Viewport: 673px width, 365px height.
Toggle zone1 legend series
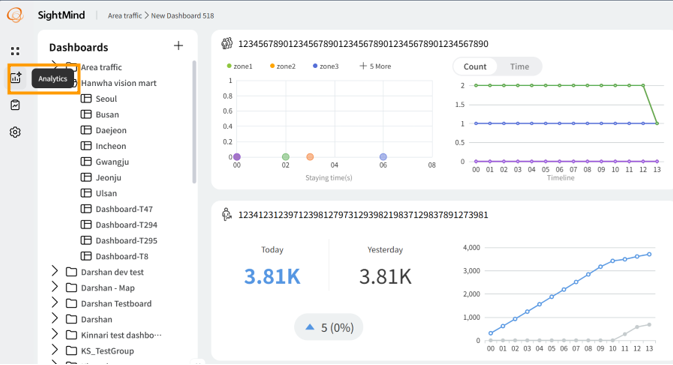pos(239,66)
